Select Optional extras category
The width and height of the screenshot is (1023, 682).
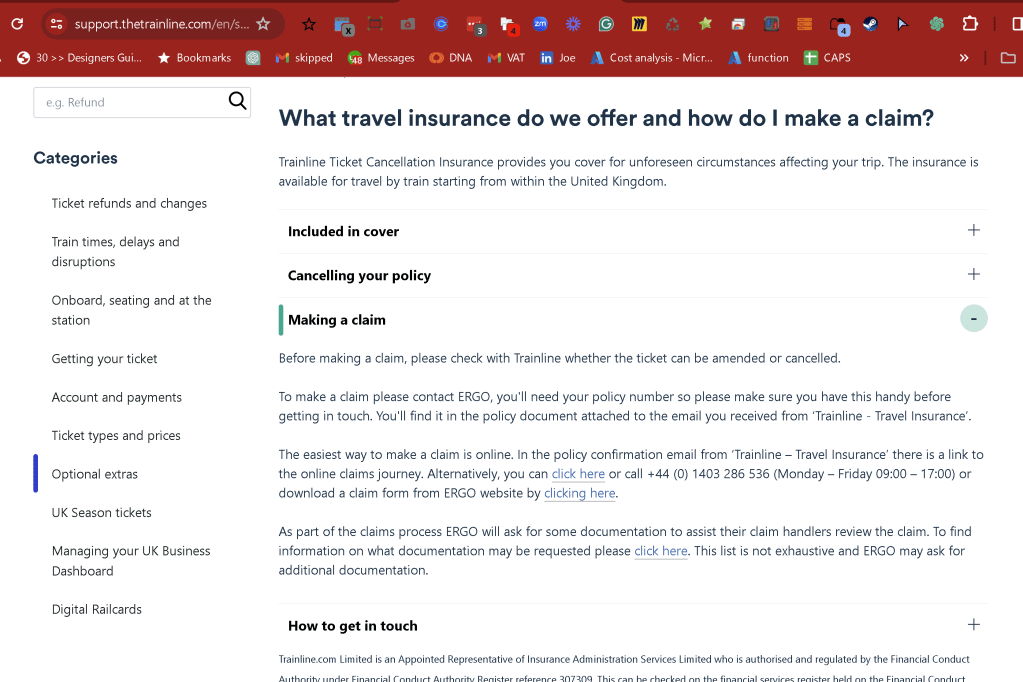click(95, 474)
